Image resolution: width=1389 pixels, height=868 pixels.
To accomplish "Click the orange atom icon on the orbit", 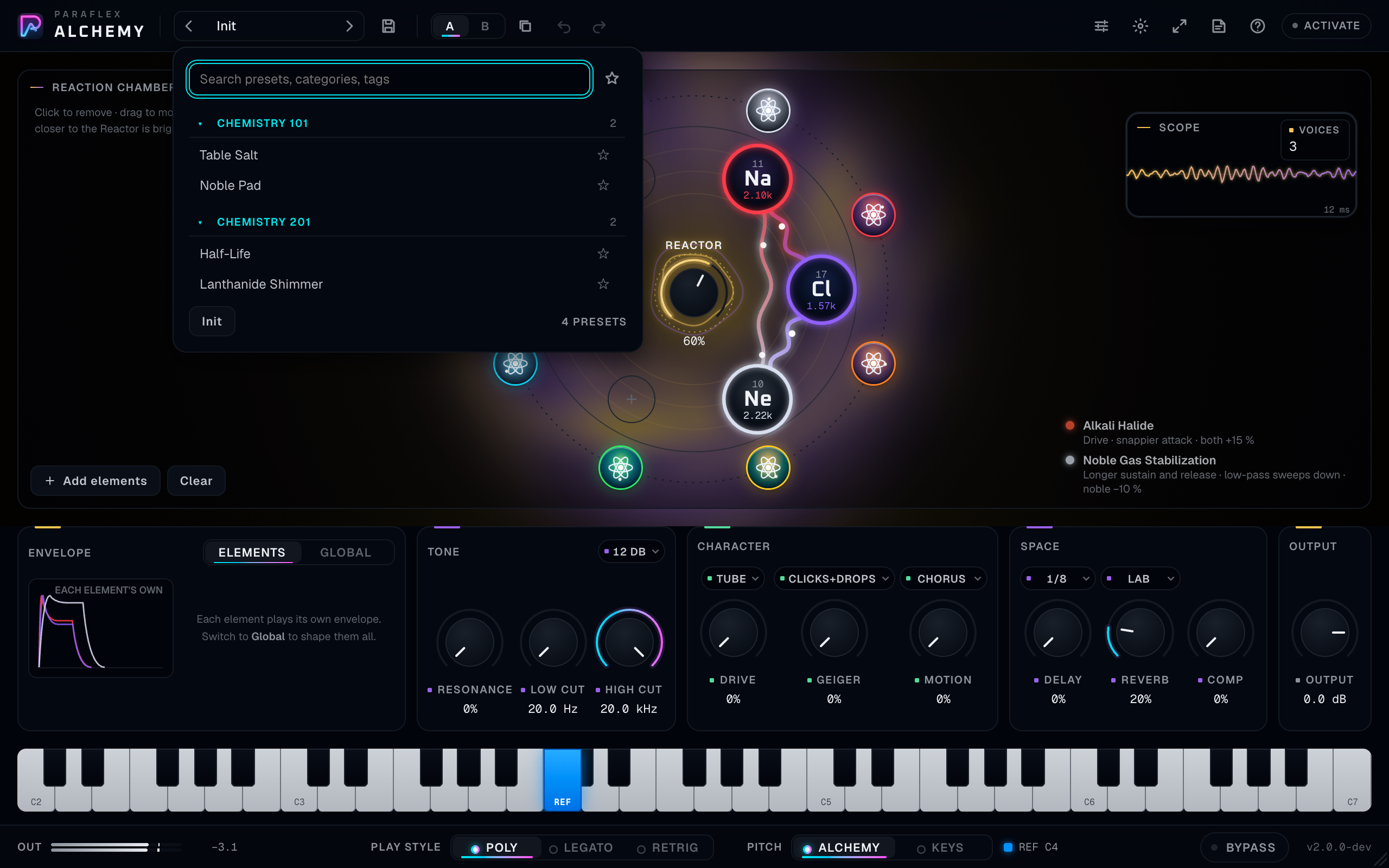I will point(873,363).
